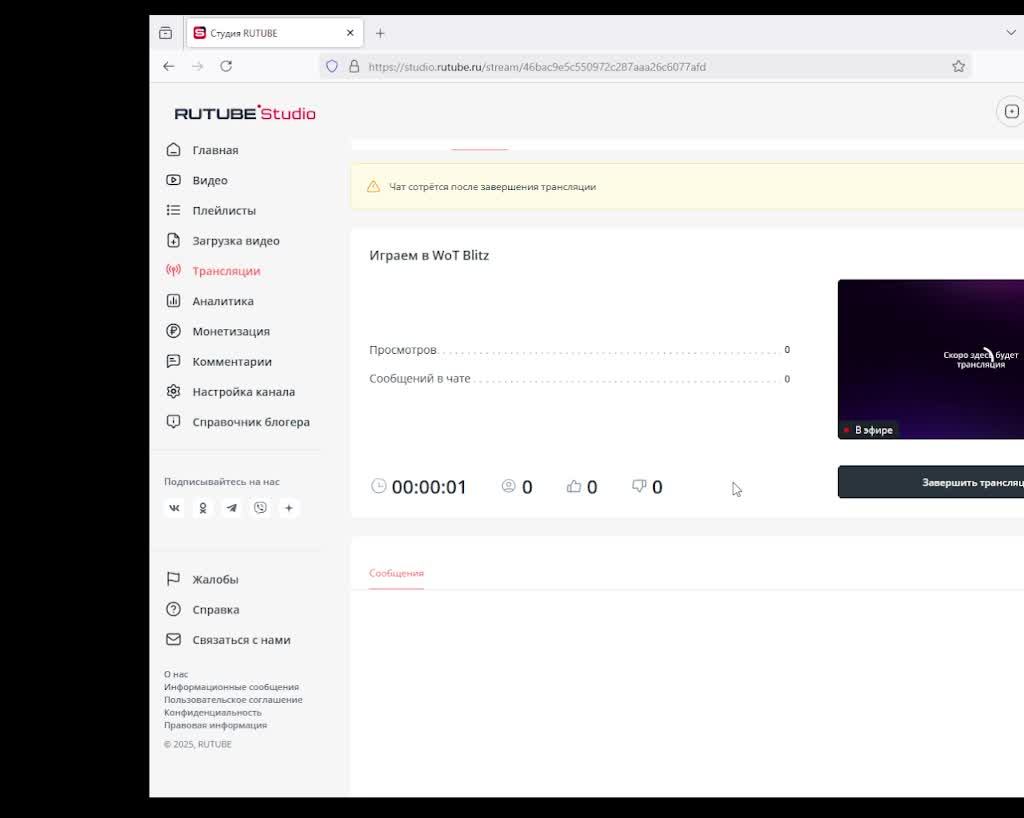Click the Жалобы flag icon
Viewport: 1024px width, 818px height.
(173, 579)
